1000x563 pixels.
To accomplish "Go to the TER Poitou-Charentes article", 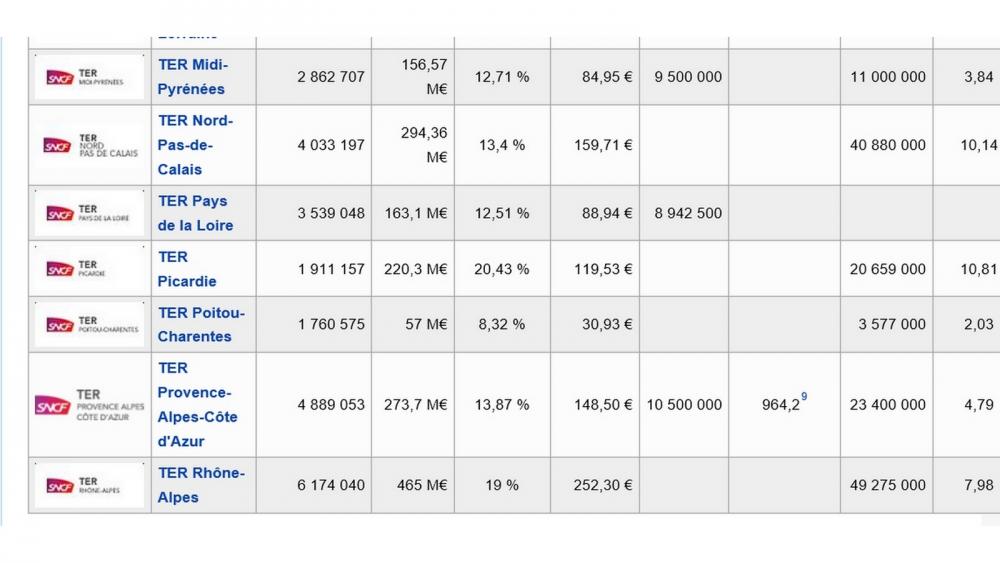I will (200, 325).
